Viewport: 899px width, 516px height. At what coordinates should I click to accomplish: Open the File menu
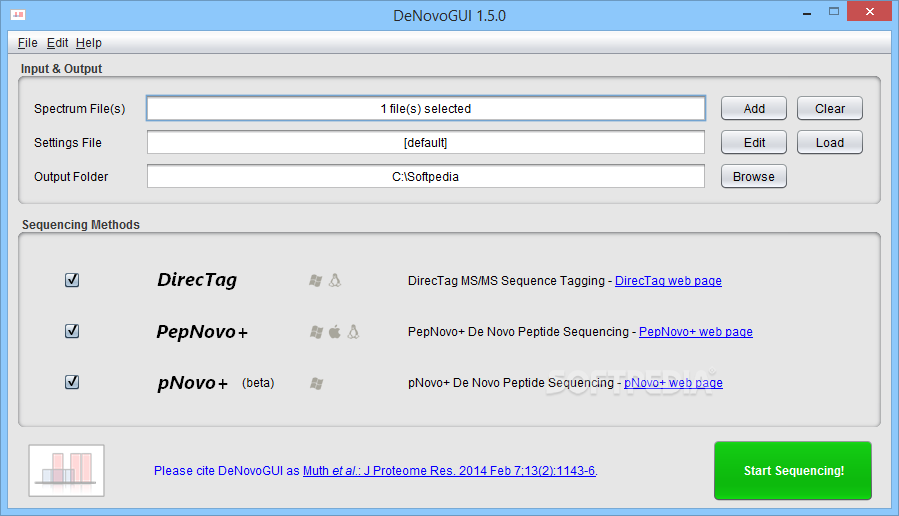click(x=28, y=43)
